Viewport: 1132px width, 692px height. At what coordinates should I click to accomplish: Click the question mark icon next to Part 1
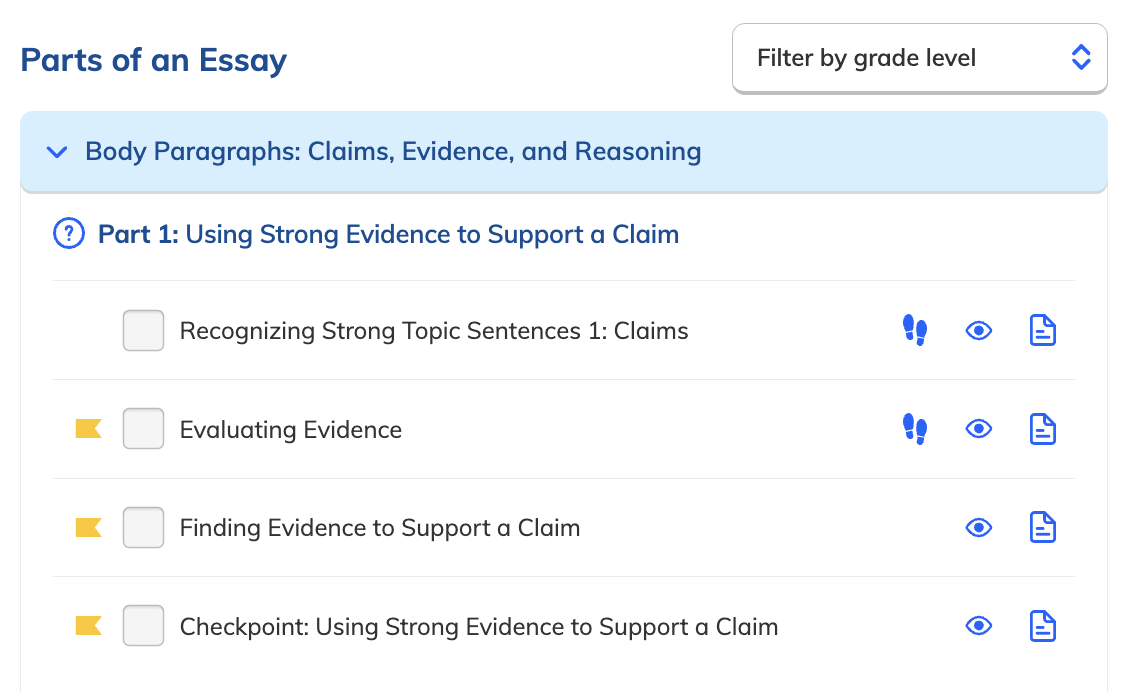[67, 233]
